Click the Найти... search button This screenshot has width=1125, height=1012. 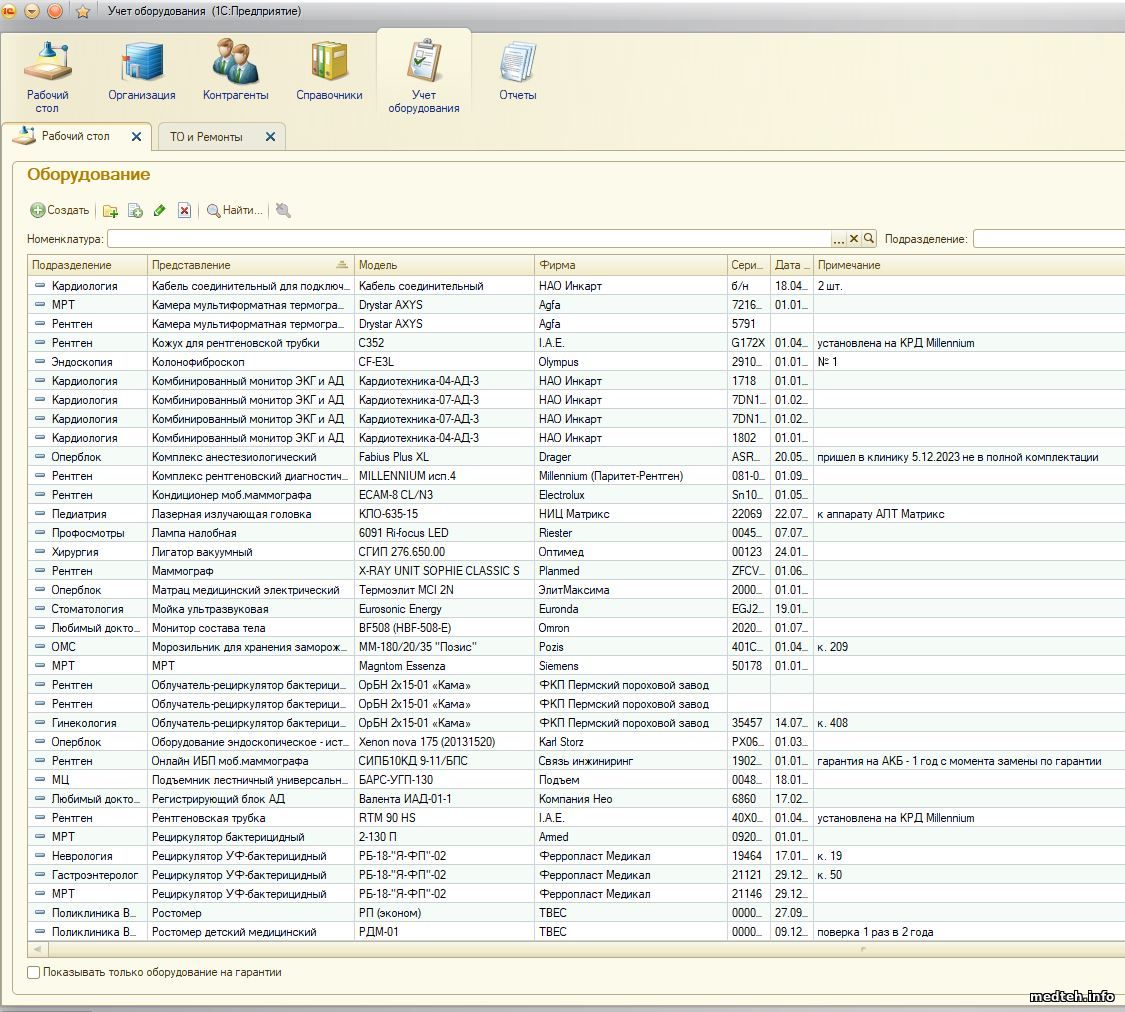coord(235,211)
